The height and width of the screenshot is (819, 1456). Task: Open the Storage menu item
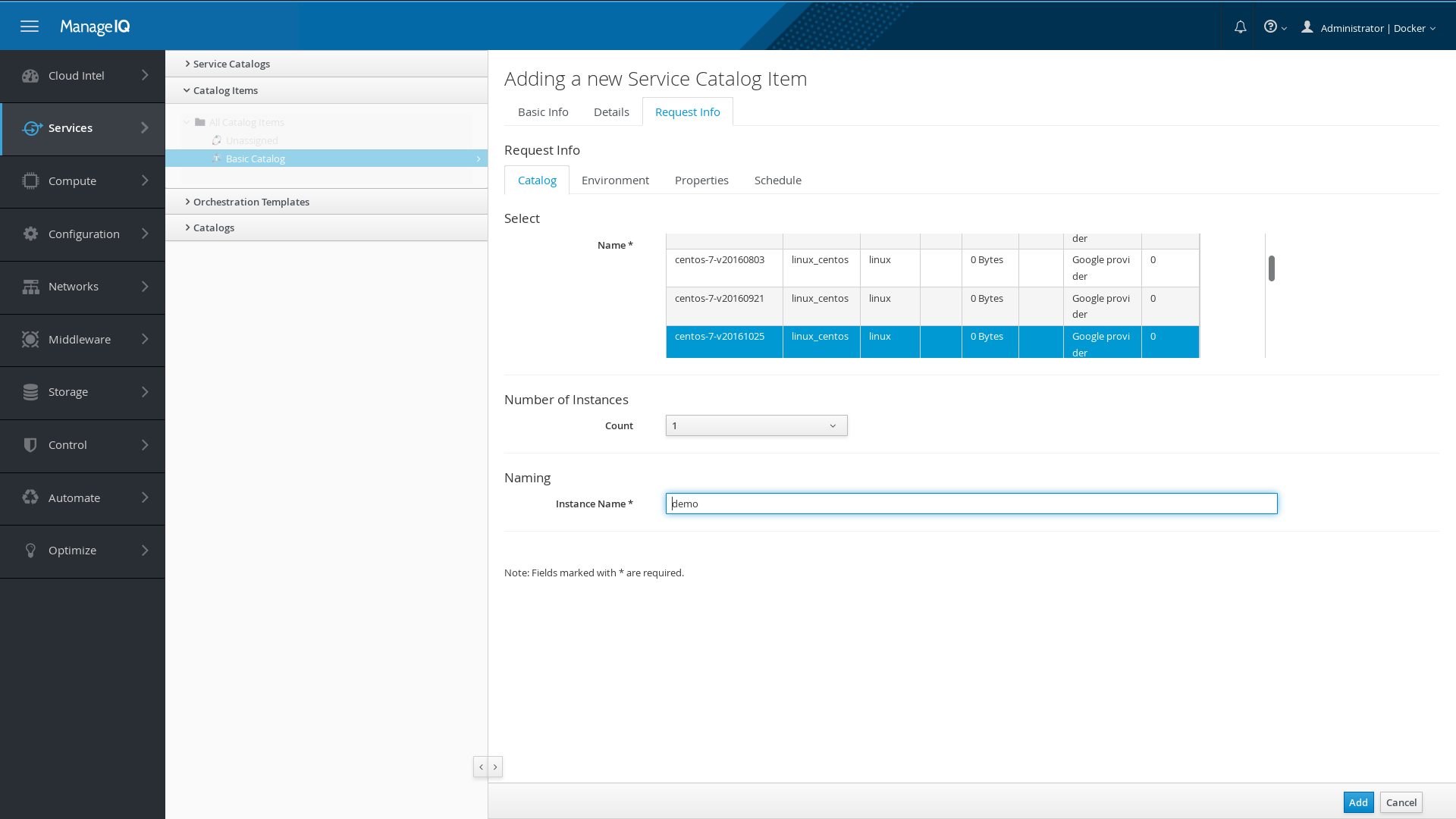[x=83, y=392]
